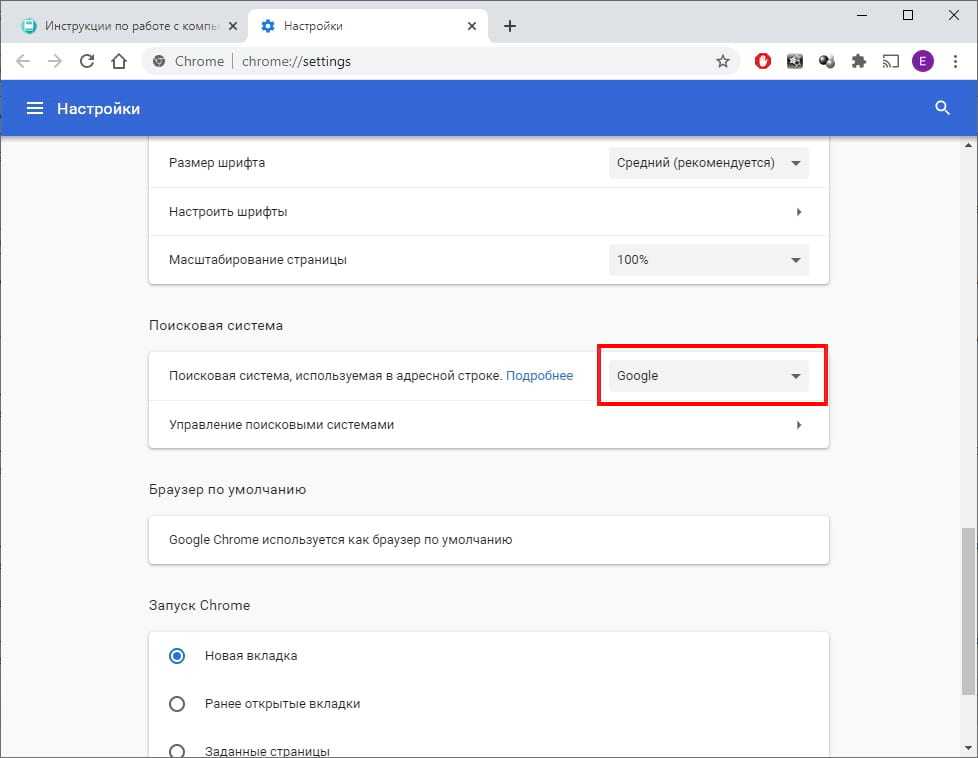This screenshot has height=758, width=978.
Task: Open the Масштабирование страницы 100% dropdown
Action: tap(709, 260)
